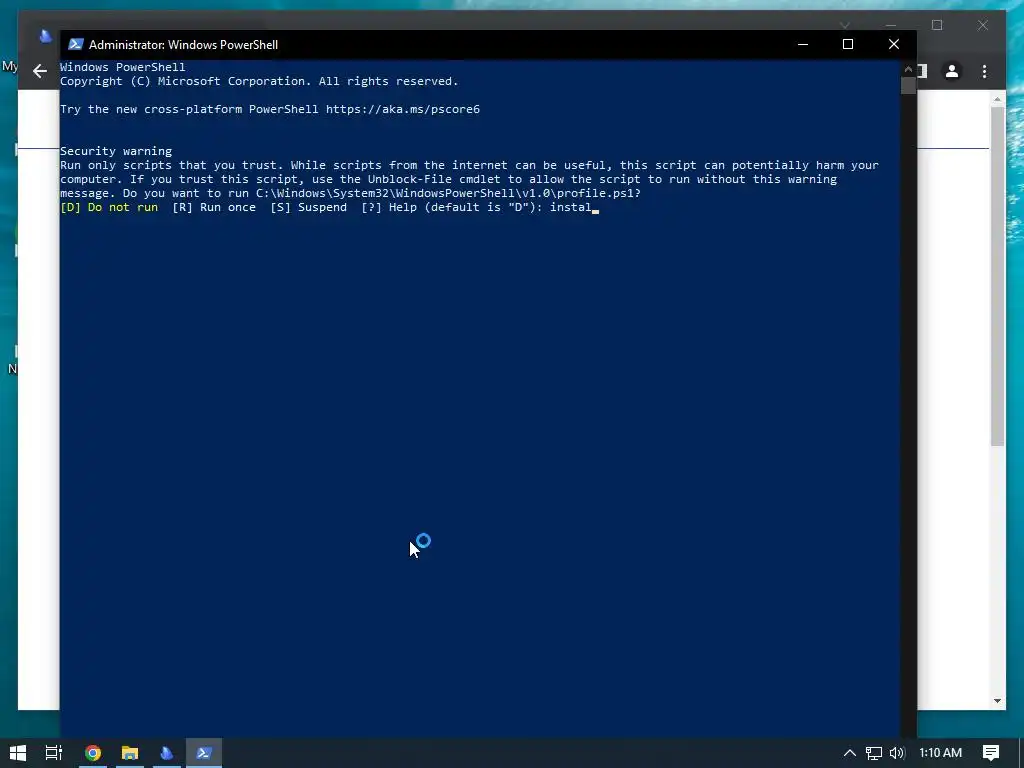The image size is (1024, 768).
Task: Click the typed 'instal' input text
Action: coord(570,207)
